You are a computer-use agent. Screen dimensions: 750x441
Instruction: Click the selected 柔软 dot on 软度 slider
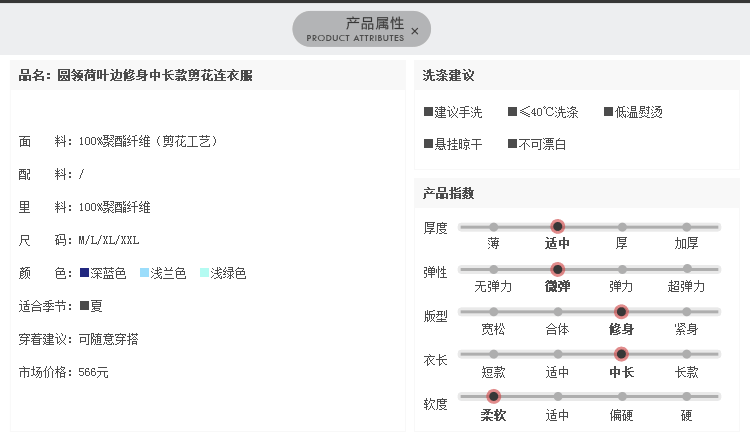click(x=493, y=396)
